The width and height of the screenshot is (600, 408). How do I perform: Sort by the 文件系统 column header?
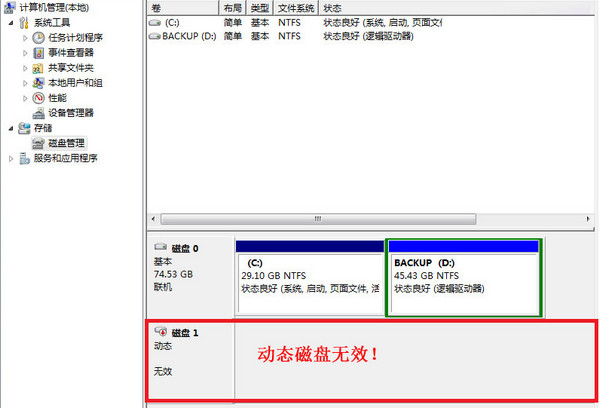[296, 8]
